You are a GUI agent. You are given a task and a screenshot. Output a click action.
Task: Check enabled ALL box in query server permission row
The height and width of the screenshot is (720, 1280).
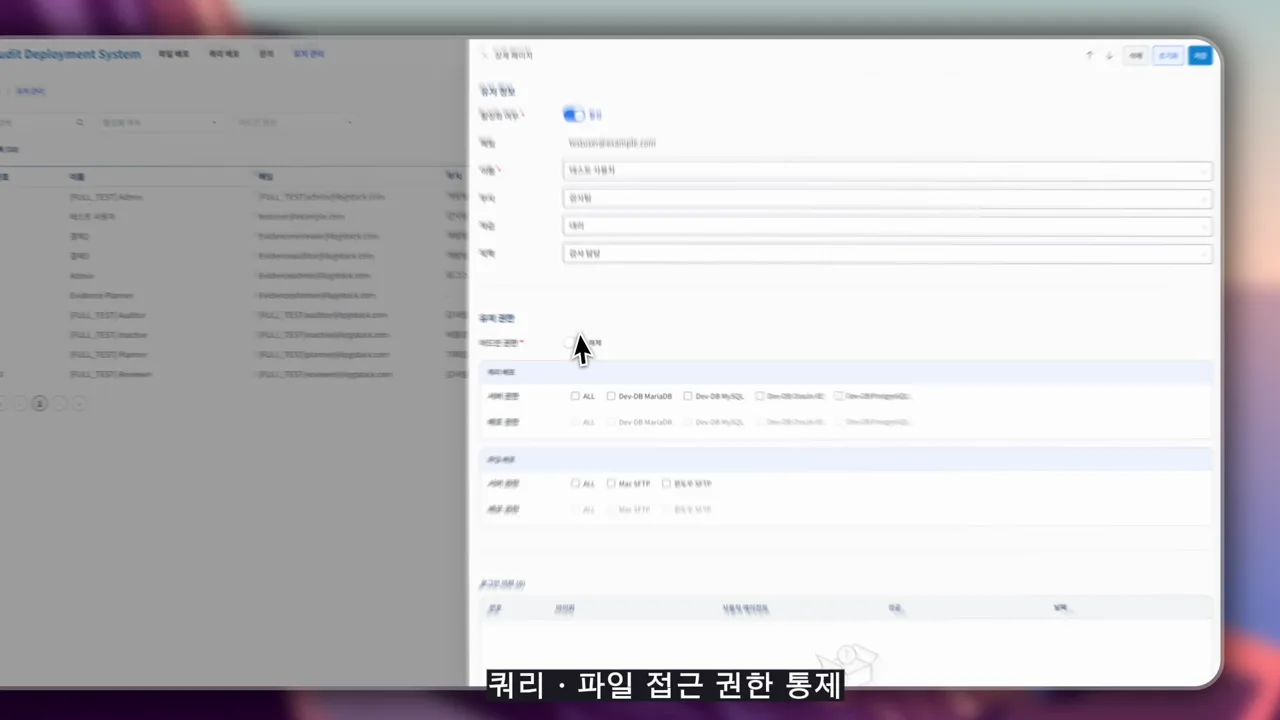tap(575, 396)
